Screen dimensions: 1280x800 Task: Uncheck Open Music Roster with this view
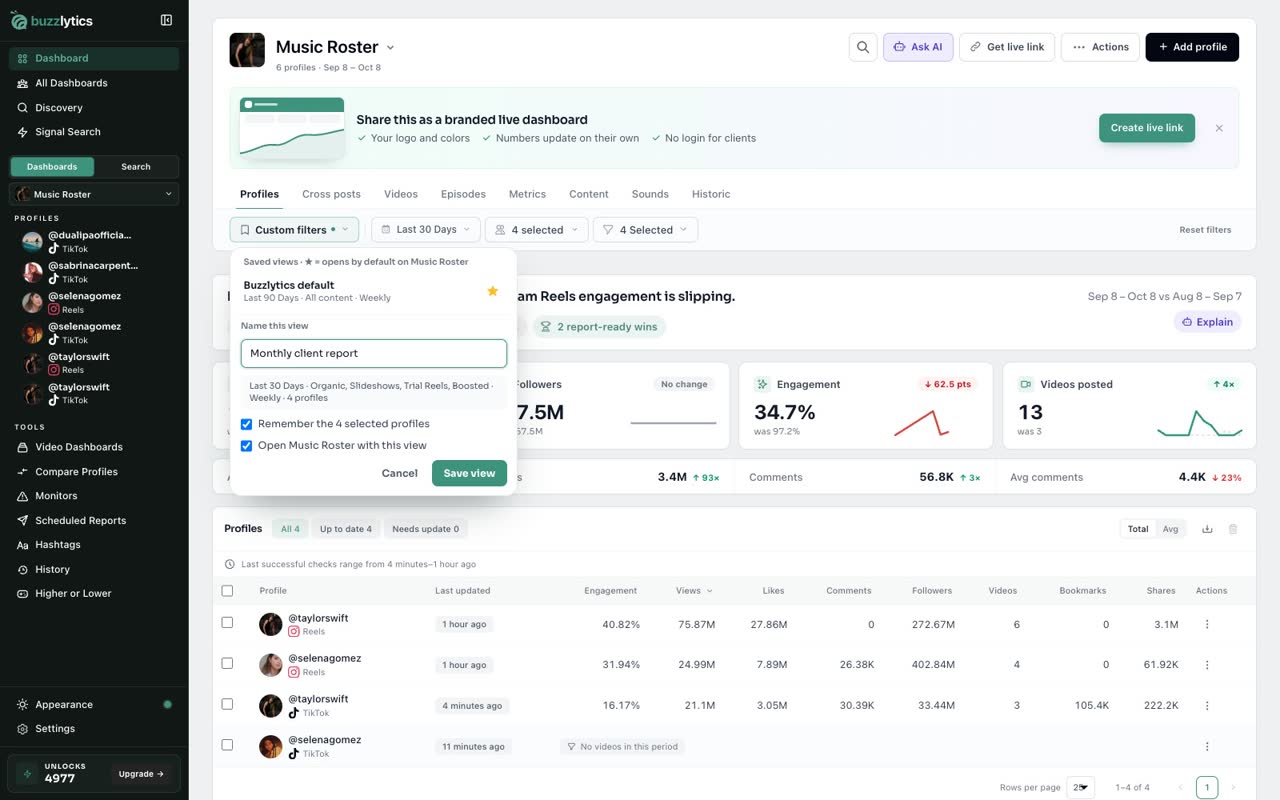click(246, 446)
